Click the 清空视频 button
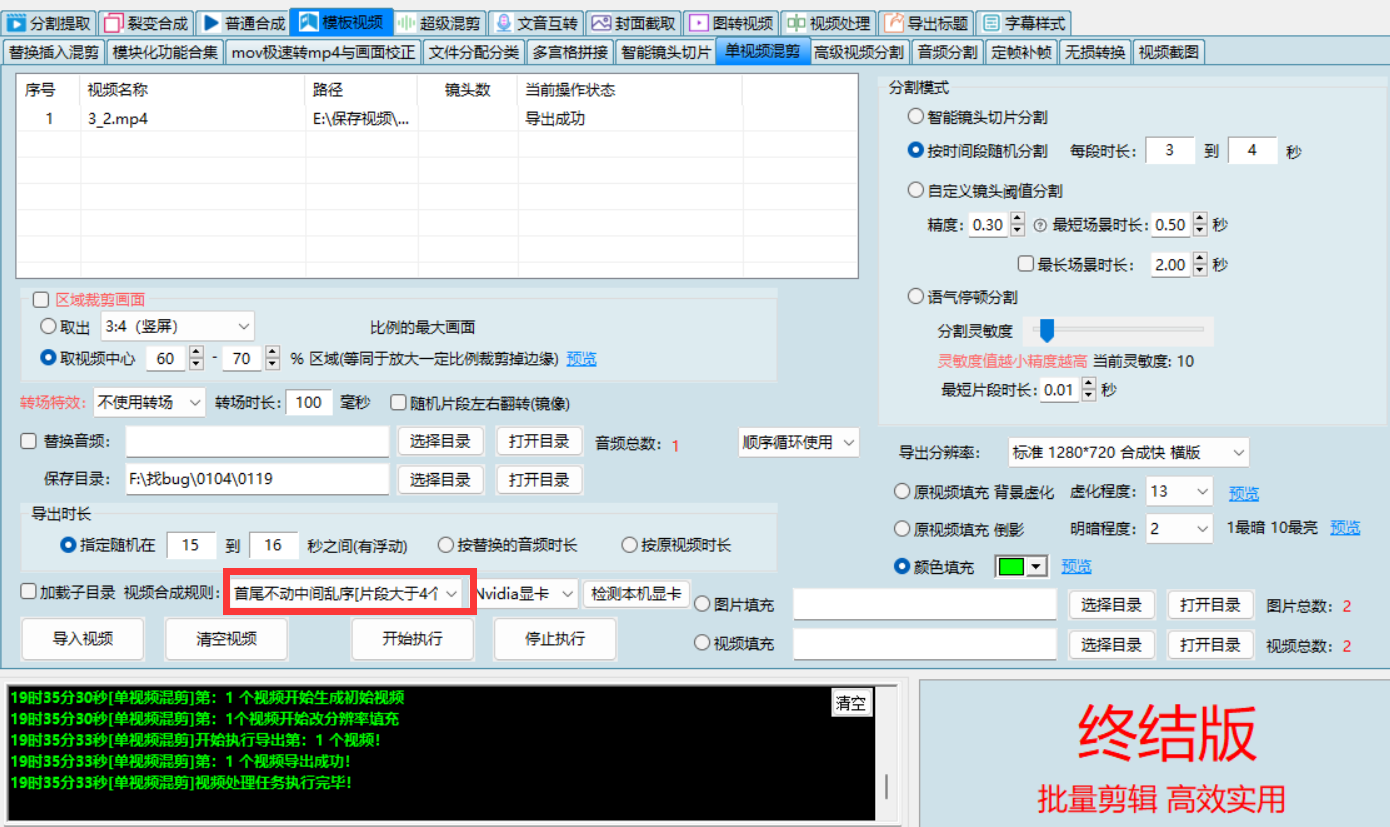The width and height of the screenshot is (1390, 827). tap(227, 639)
